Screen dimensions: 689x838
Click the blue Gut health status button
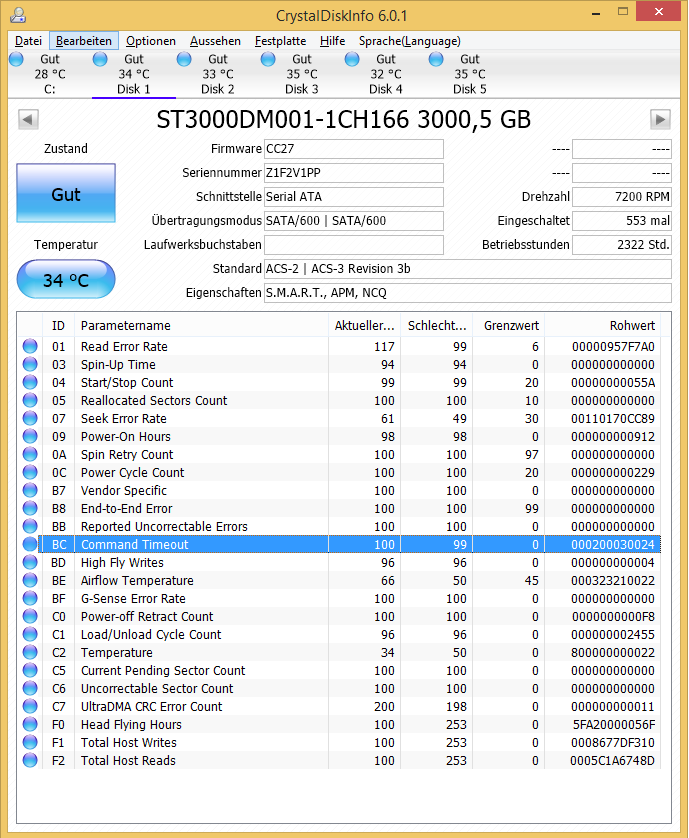coord(66,193)
